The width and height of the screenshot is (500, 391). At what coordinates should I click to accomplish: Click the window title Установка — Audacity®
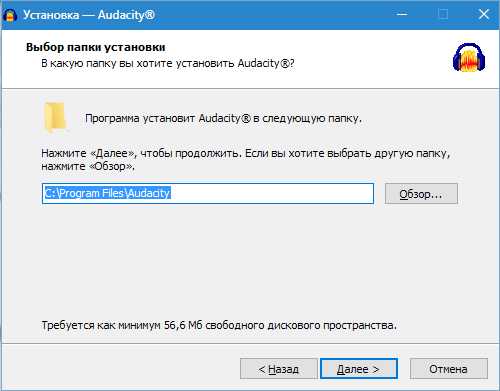click(x=89, y=15)
